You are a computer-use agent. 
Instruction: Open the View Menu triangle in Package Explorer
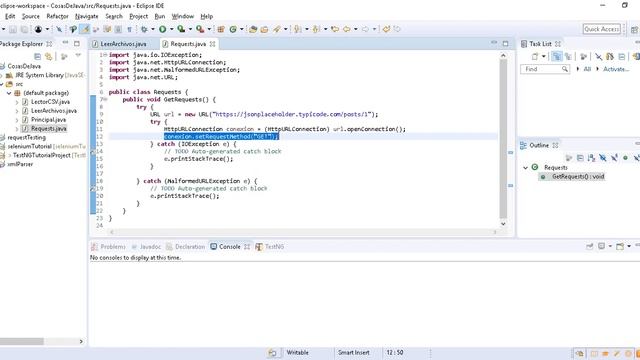(x=78, y=55)
